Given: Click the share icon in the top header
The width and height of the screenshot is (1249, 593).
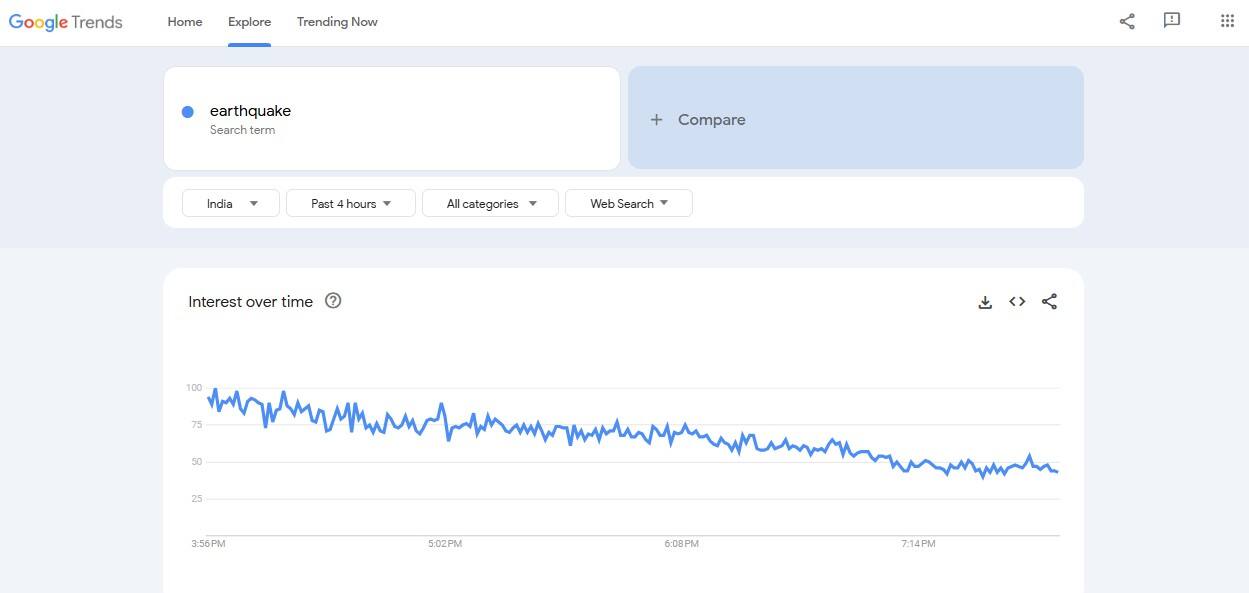Looking at the screenshot, I should [x=1127, y=21].
